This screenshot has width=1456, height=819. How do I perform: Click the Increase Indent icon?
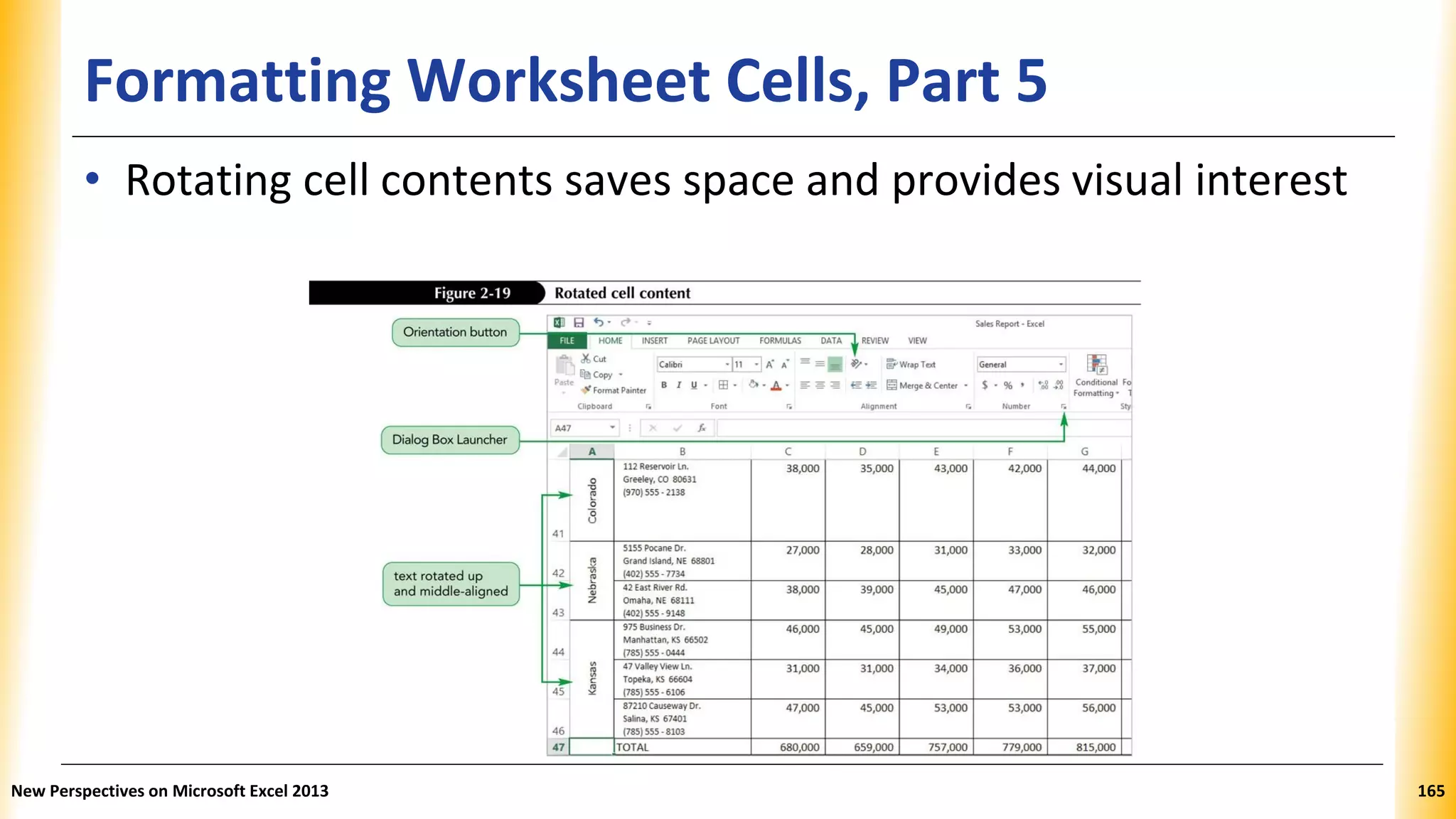click(x=871, y=385)
